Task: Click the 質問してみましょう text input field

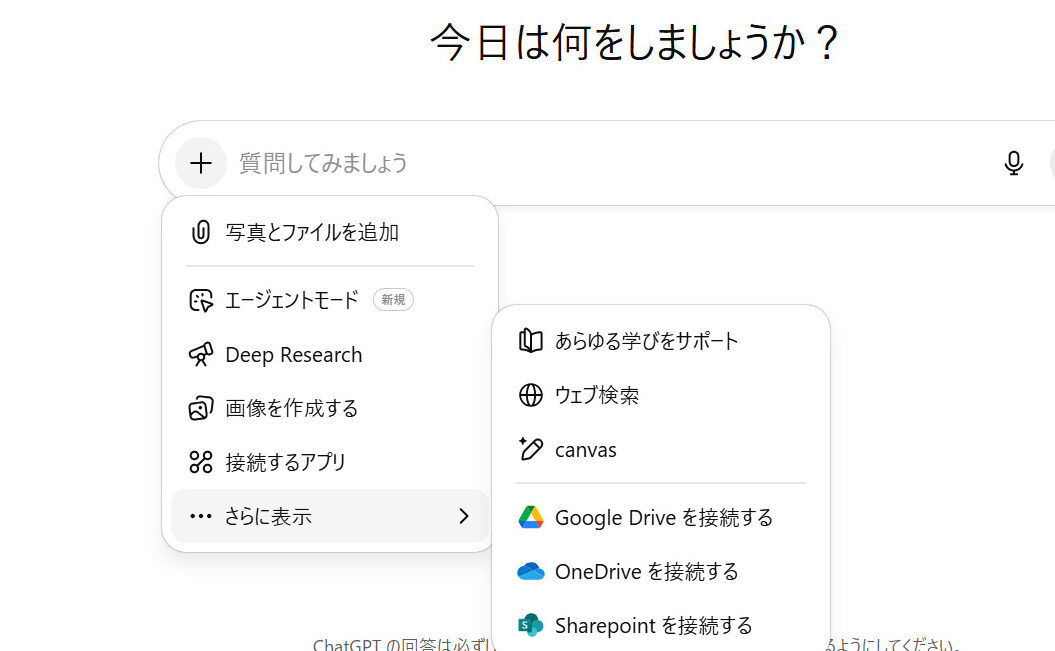Action: pyautogui.click(x=600, y=163)
